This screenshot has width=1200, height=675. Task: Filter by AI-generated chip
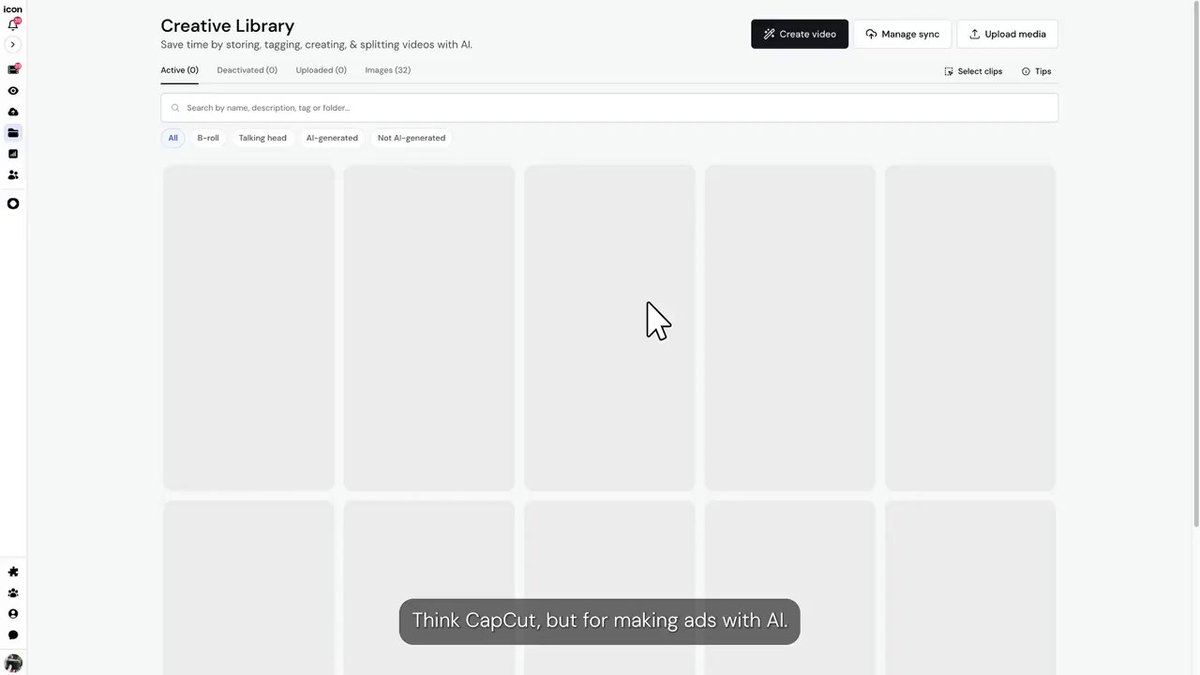coord(332,138)
